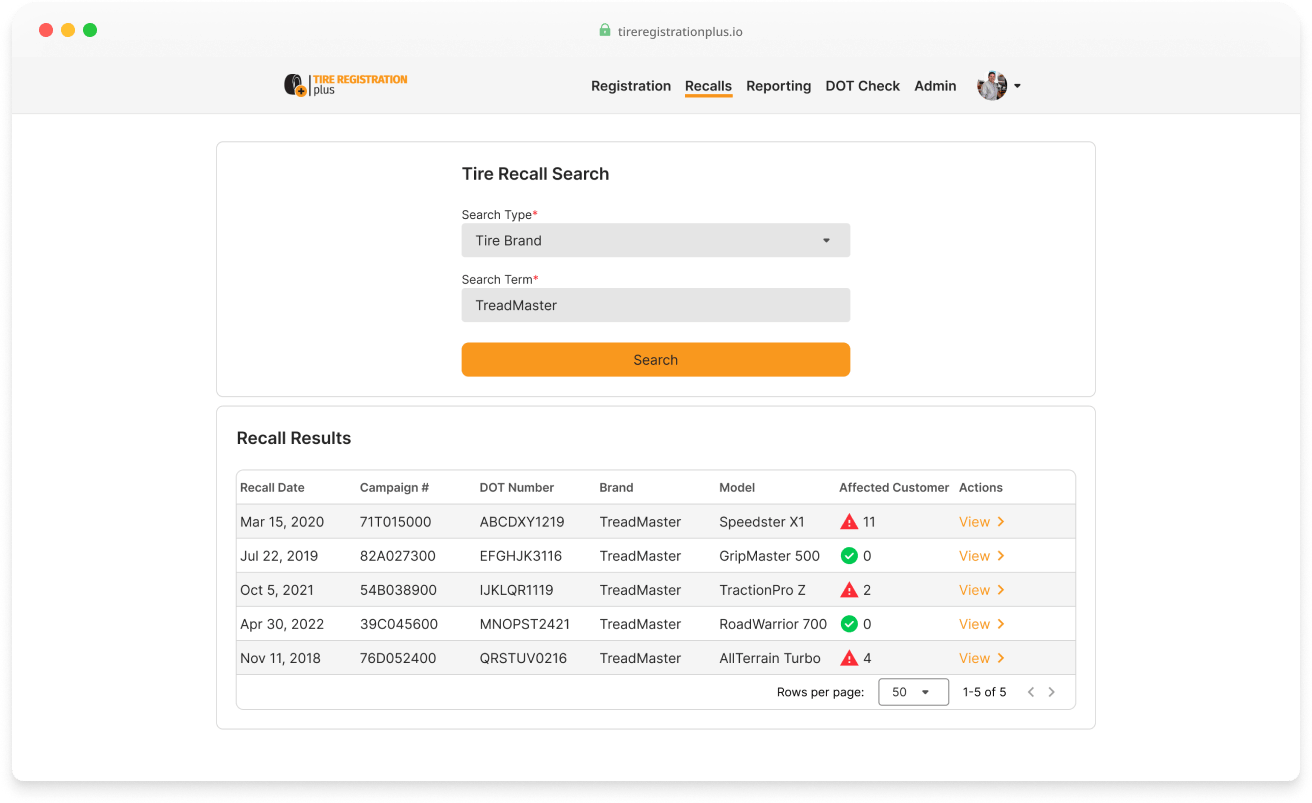Screen dimensions: 1312x803
Task: Click the Tire Registration Plus logo
Action: tap(345, 85)
